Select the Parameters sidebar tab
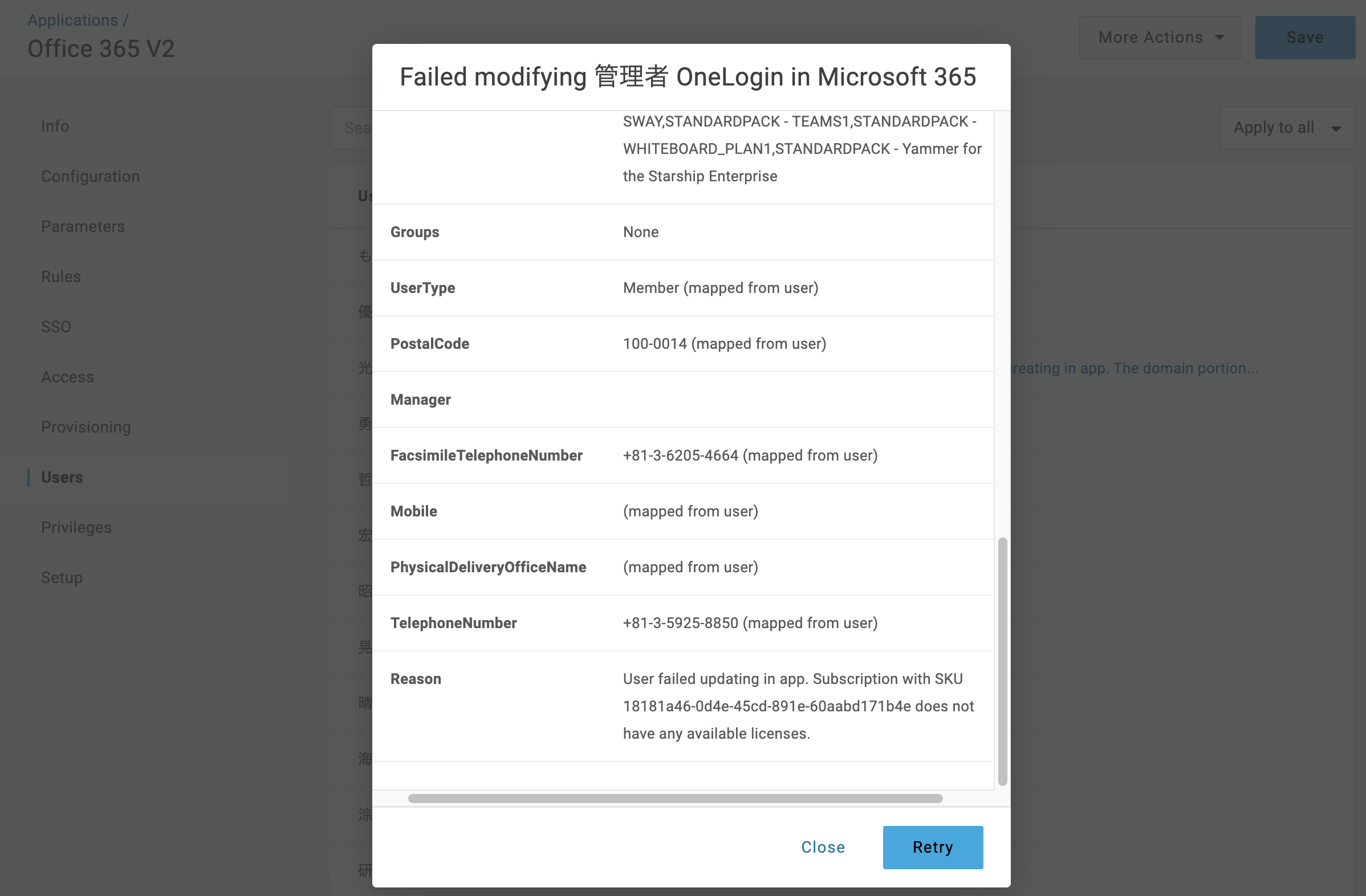The image size is (1366, 896). pyautogui.click(x=83, y=226)
